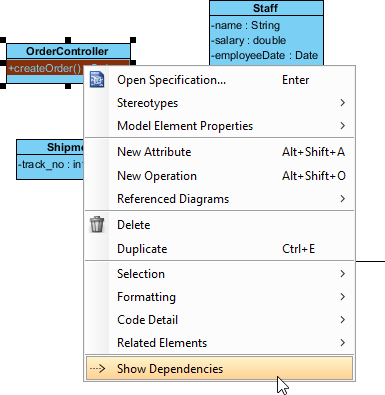Image resolution: width=385 pixels, height=395 pixels.
Task: Click the -name : String attribute
Action: tap(246, 25)
